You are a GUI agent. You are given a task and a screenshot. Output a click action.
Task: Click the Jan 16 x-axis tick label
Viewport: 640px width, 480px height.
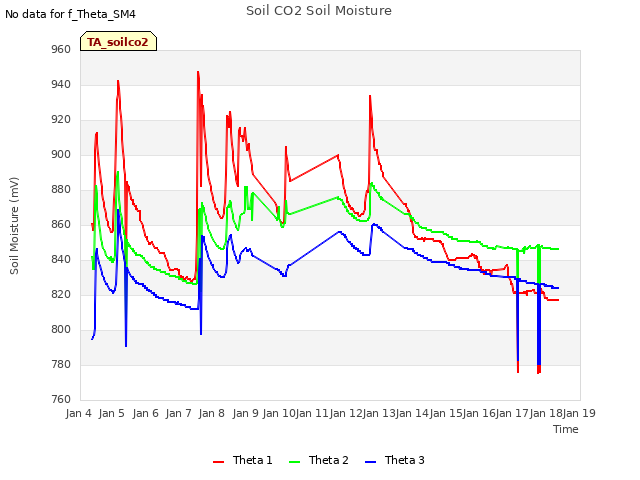479,413
